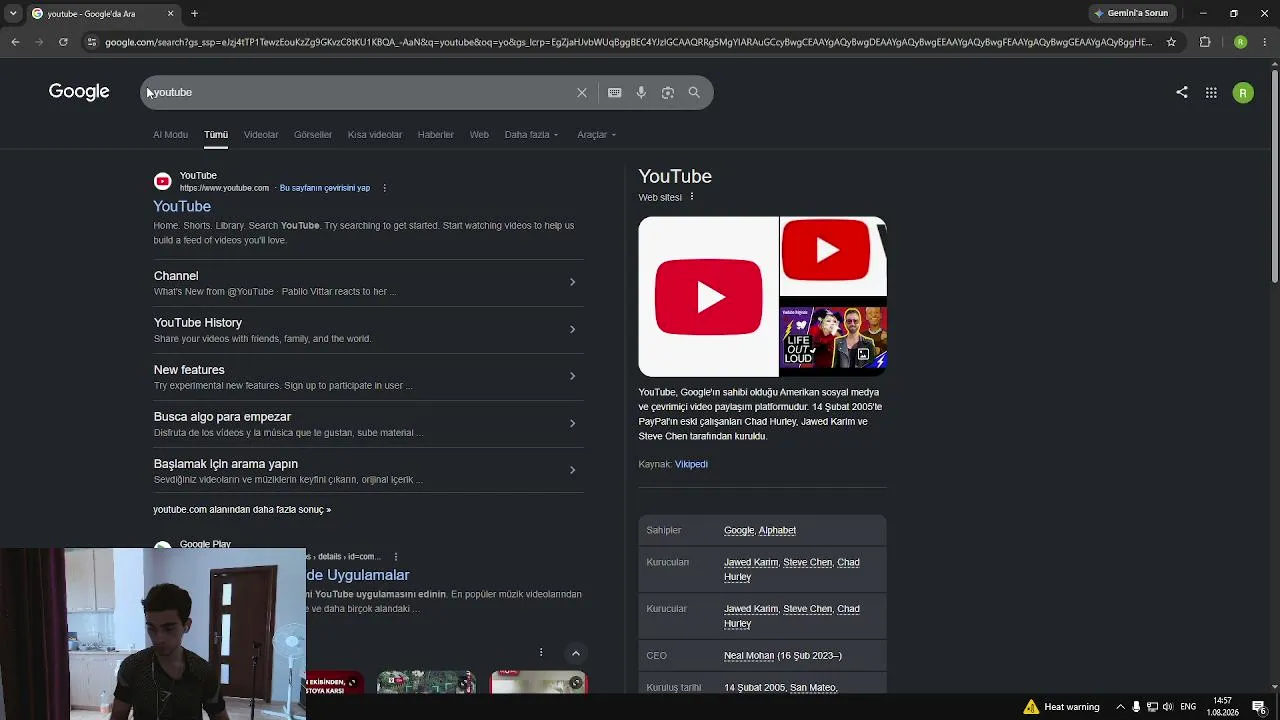Open a new browser tab
This screenshot has height=720, width=1280.
(x=194, y=13)
